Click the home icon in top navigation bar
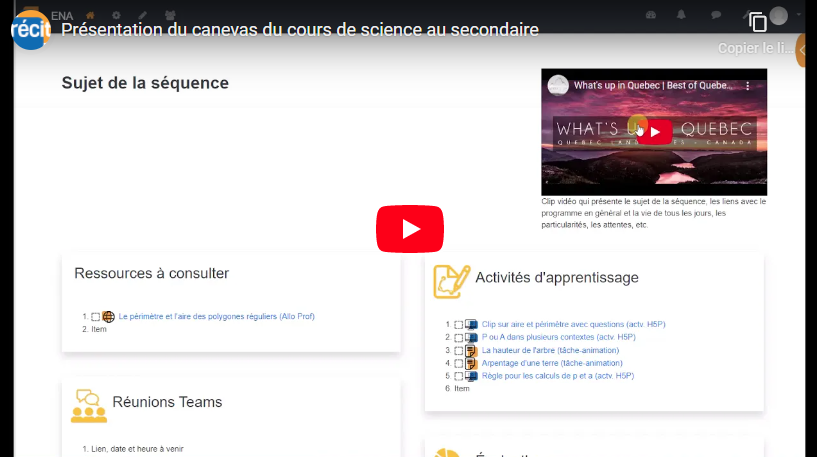Screen dimensions: 817x457 [90, 15]
